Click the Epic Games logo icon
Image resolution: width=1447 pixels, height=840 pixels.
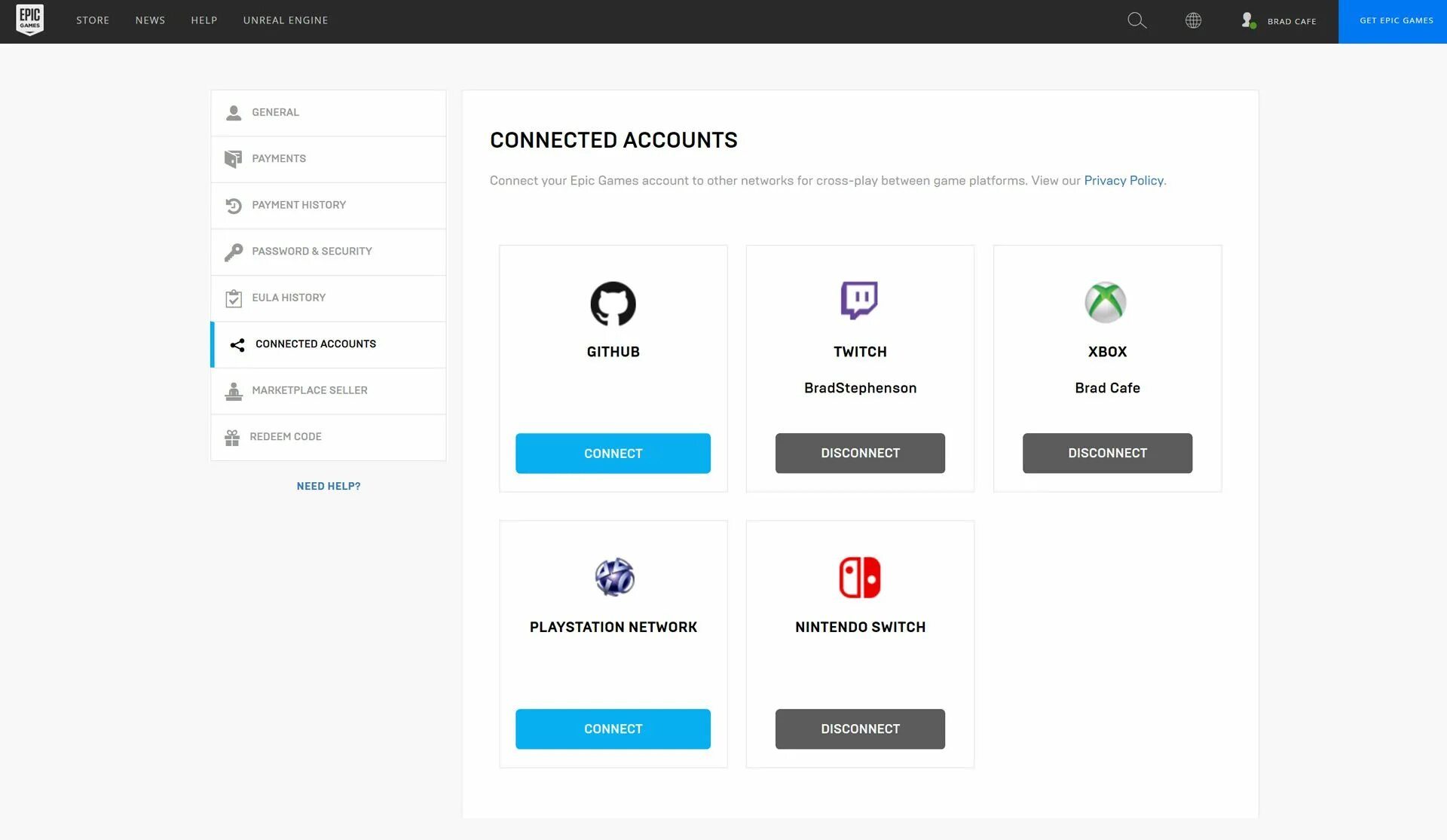29,19
